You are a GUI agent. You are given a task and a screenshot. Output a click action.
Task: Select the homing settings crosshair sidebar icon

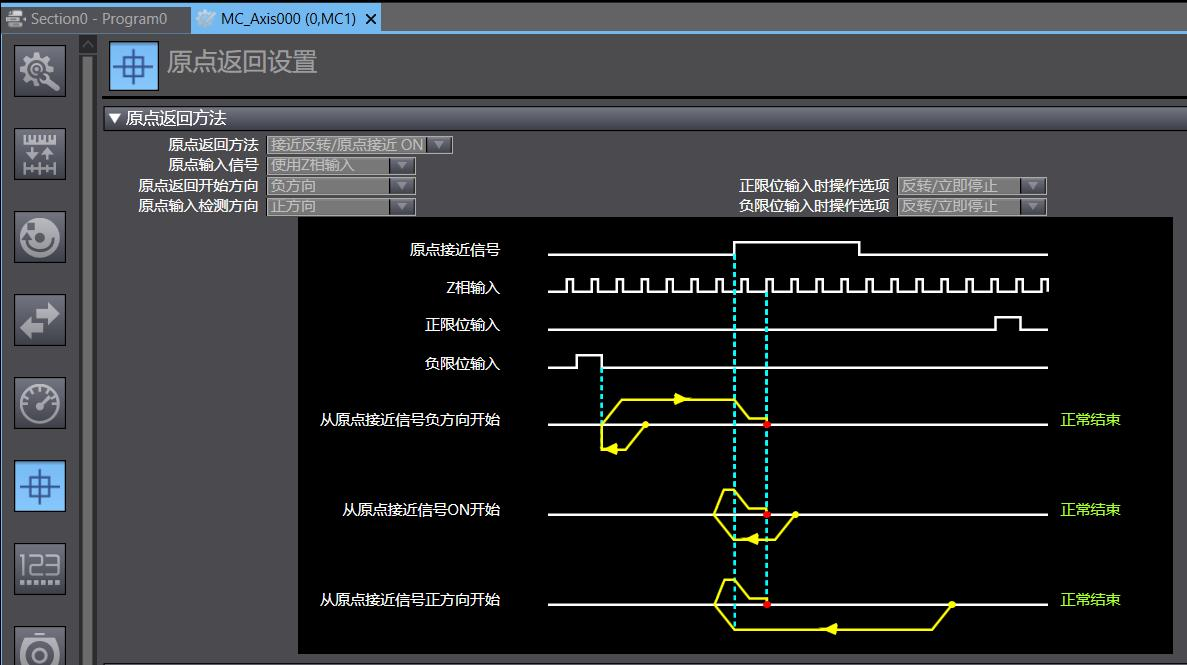click(x=40, y=485)
